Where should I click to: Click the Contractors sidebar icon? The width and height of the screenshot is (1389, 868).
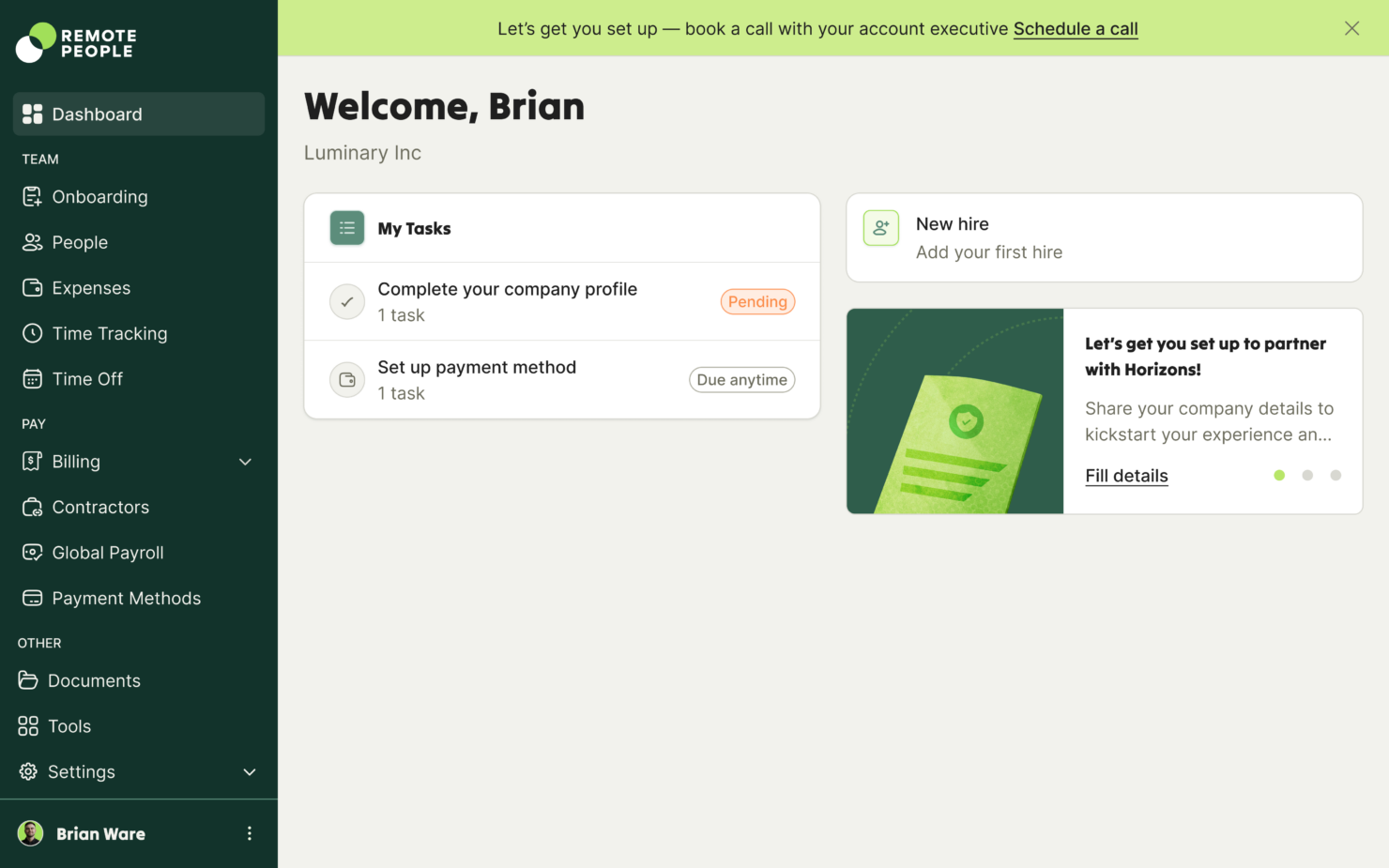[x=32, y=507]
